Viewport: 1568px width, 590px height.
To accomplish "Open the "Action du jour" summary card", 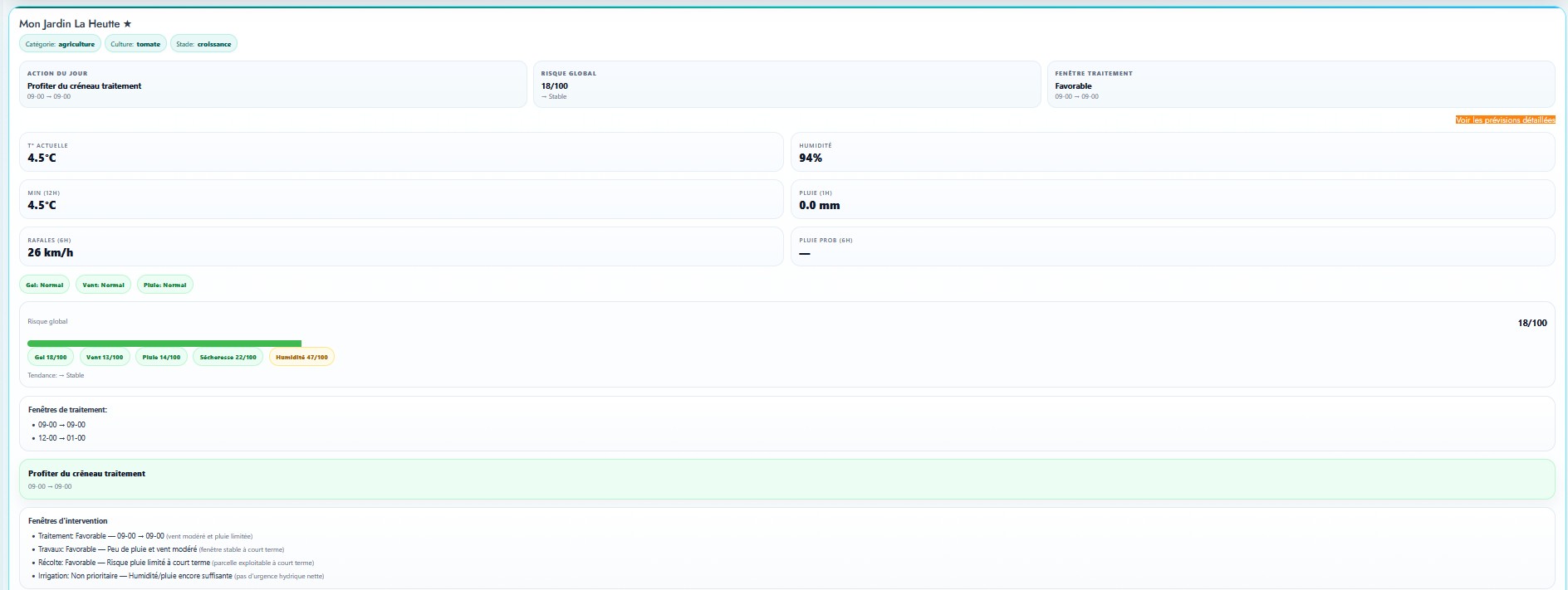I will (272, 85).
